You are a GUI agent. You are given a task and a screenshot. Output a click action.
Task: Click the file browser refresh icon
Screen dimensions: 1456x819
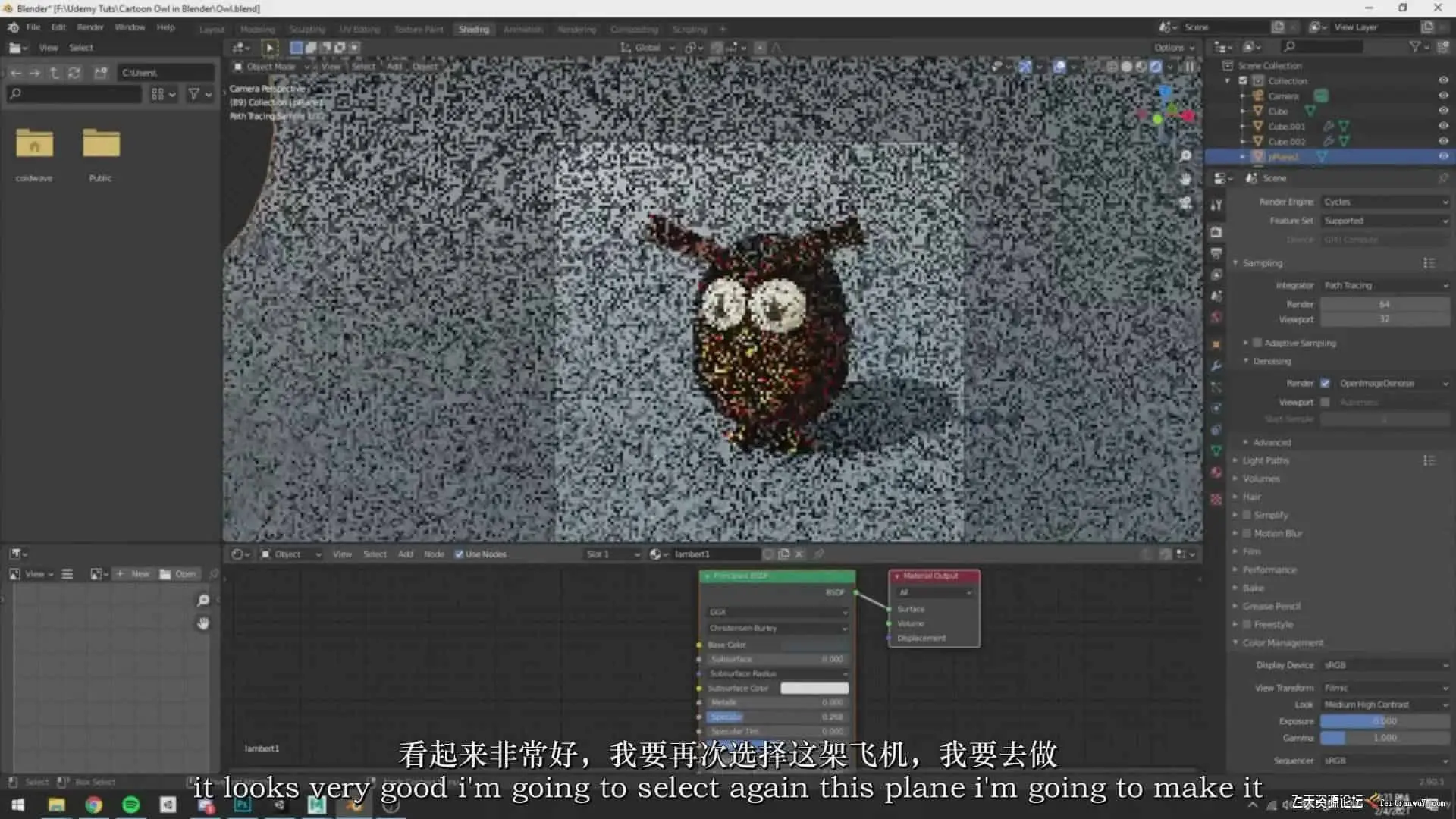tap(74, 73)
